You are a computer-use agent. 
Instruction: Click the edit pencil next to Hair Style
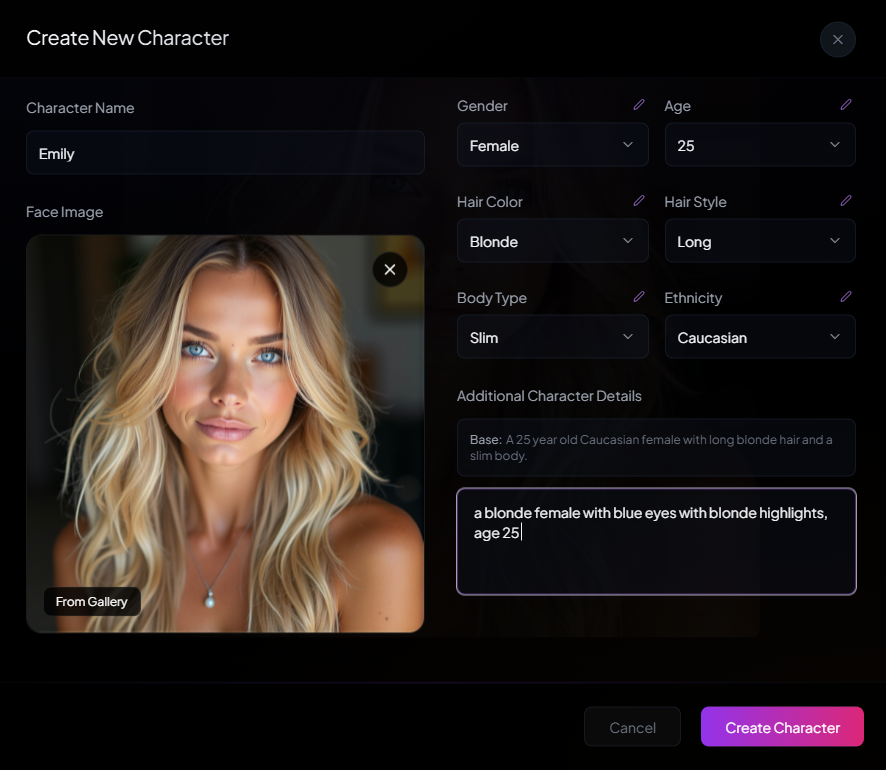pyautogui.click(x=846, y=201)
